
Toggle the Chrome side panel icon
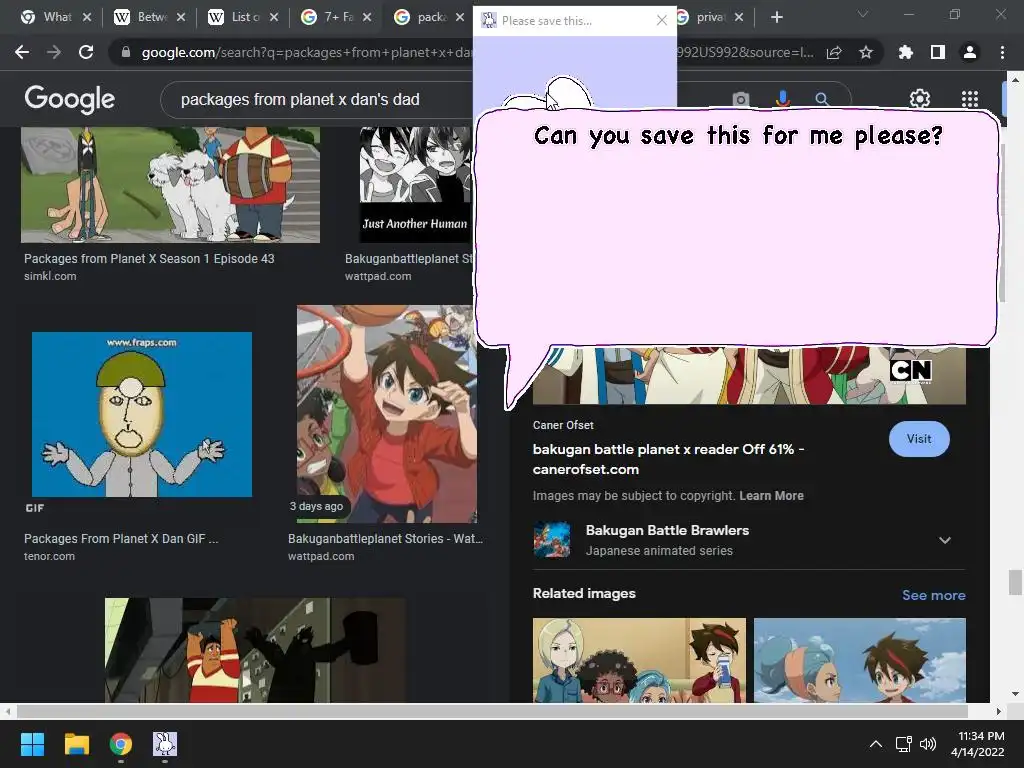pyautogui.click(x=938, y=52)
